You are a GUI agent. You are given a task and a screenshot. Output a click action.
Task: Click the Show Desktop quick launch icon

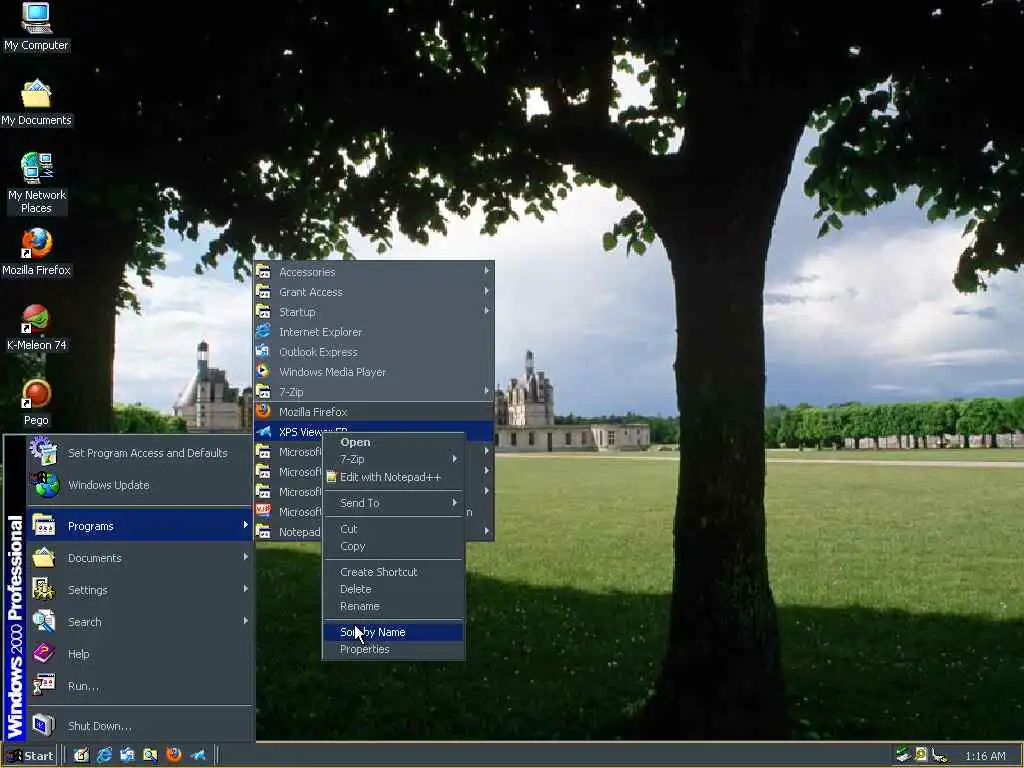pos(81,756)
